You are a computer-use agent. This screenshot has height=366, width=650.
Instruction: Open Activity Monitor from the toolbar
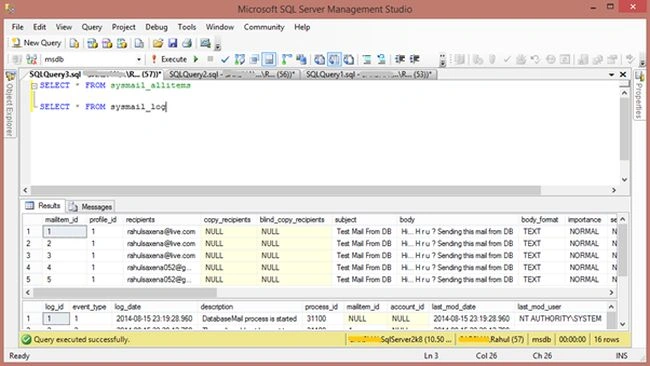tap(205, 43)
